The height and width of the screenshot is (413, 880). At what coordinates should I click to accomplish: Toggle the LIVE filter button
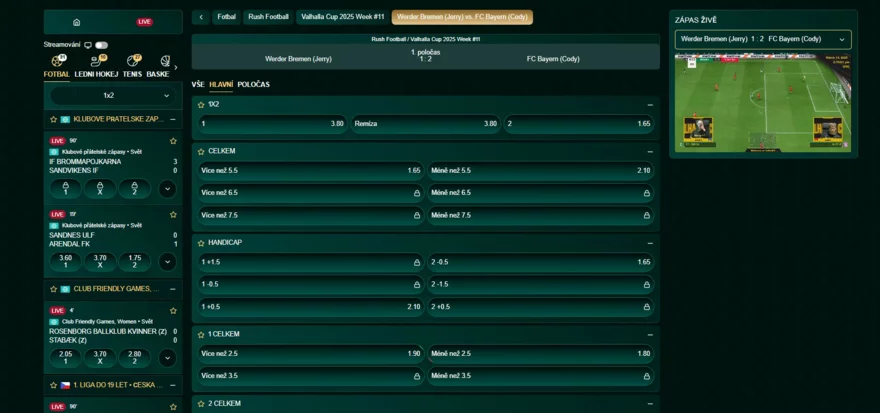145,21
